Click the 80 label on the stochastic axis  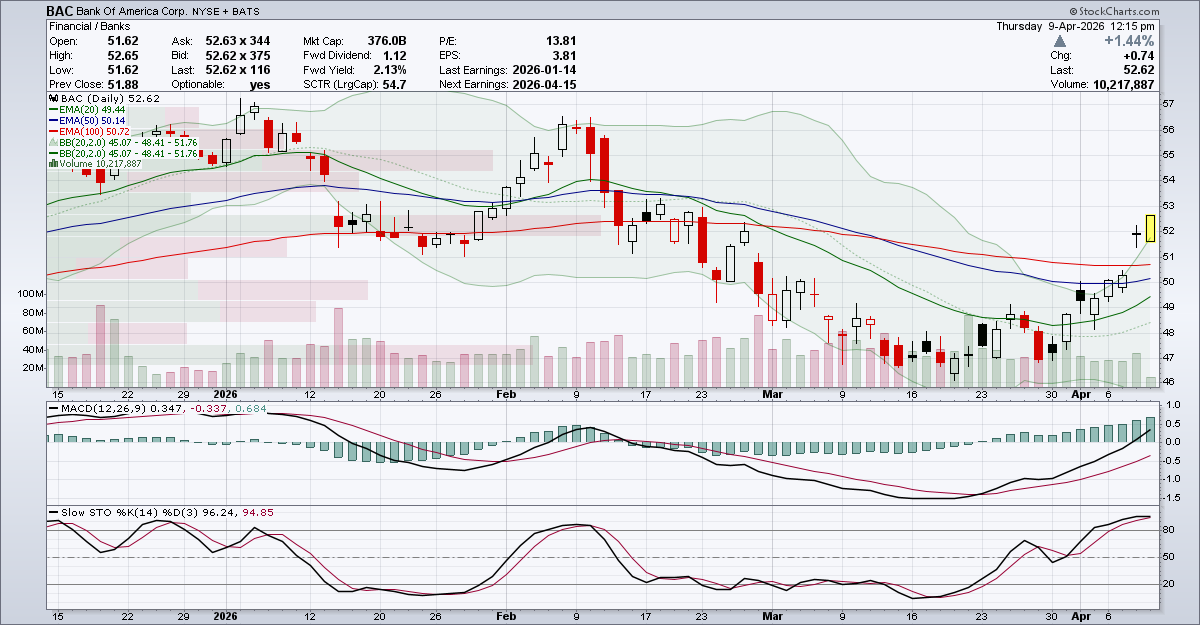pos(1168,530)
